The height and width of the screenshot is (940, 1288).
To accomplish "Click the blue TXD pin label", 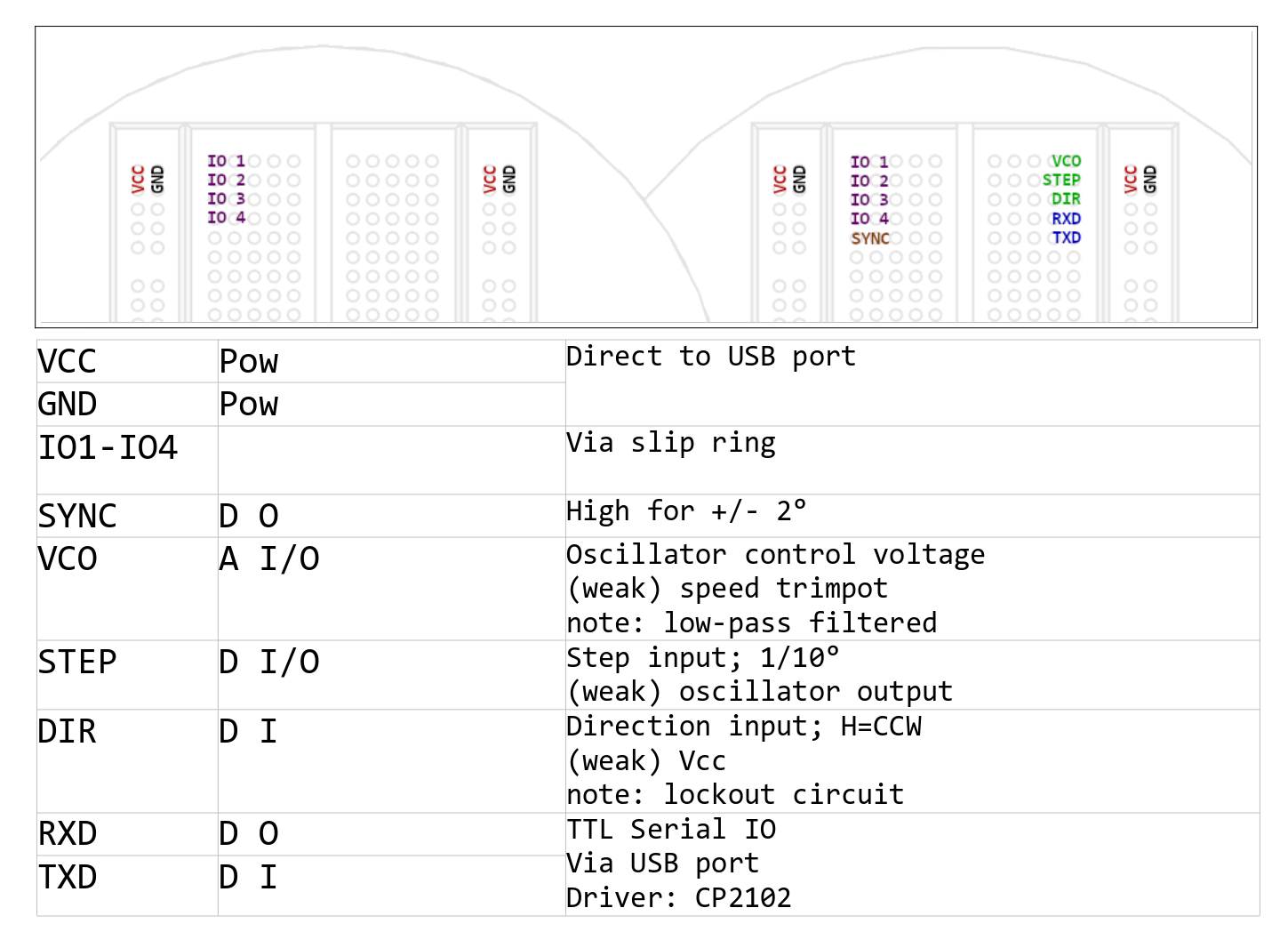I will [x=1066, y=237].
